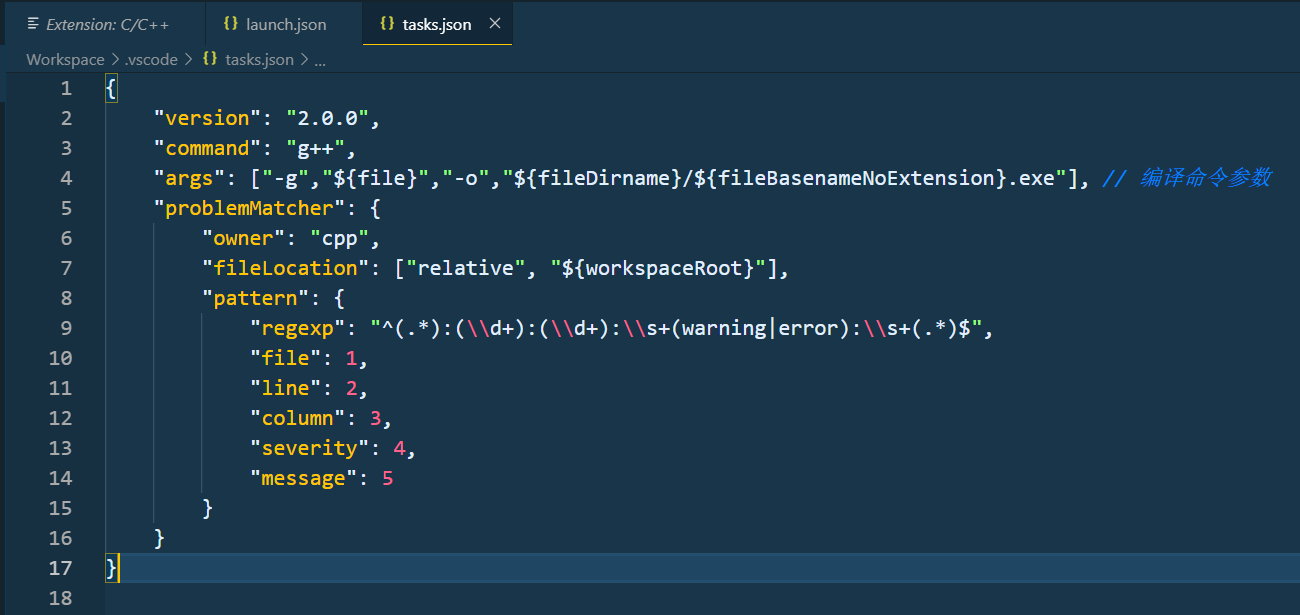Expand the "..." breadcrumb at the end
Viewport: 1300px width, 615px height.
point(320,59)
